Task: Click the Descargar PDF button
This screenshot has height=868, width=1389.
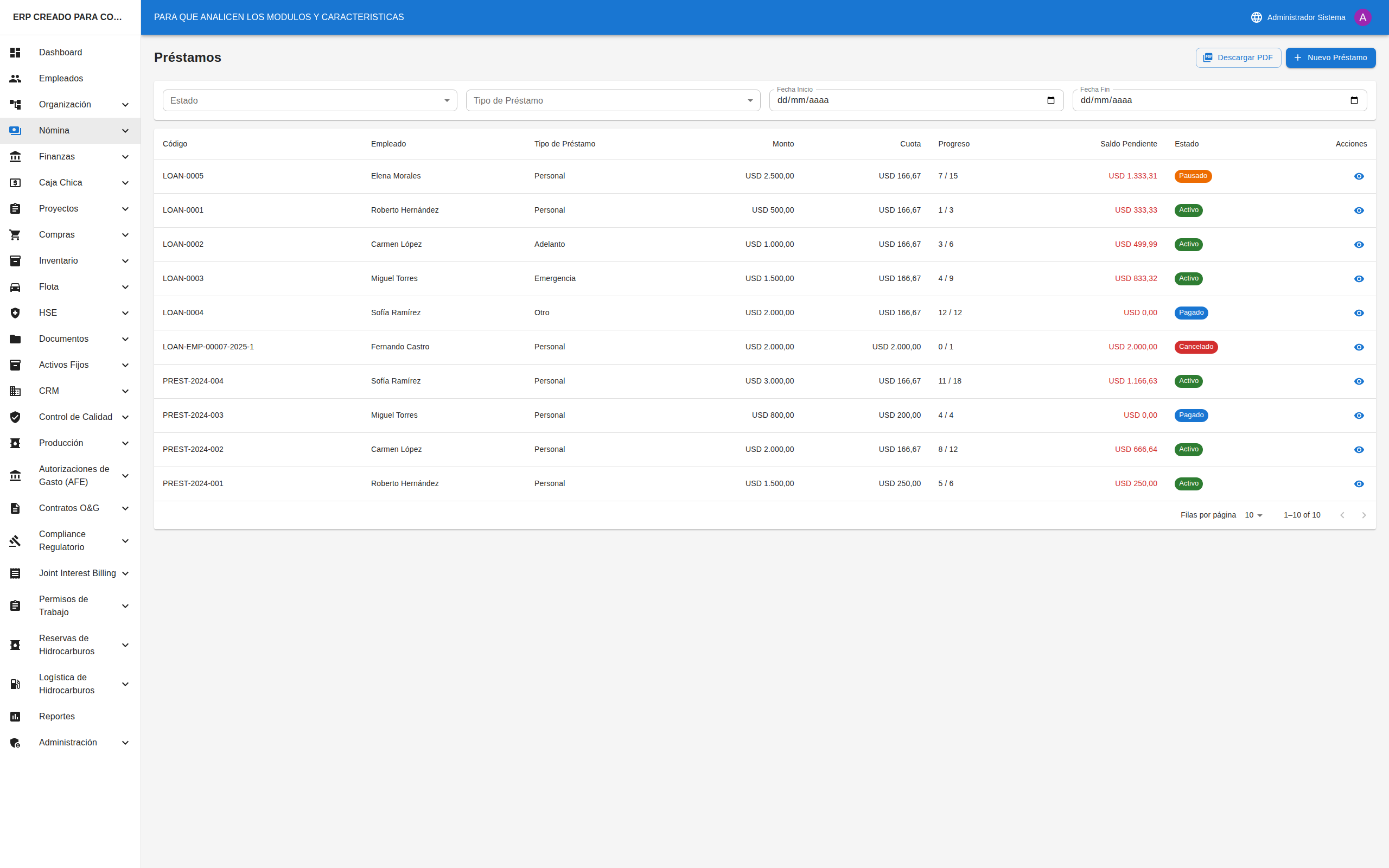Action: (x=1238, y=58)
